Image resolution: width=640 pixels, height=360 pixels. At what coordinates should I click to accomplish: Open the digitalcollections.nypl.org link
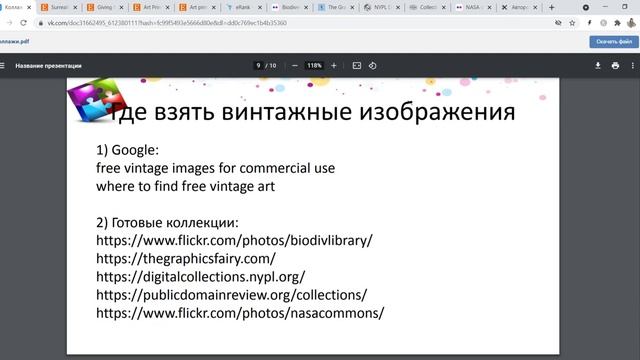click(x=200, y=277)
